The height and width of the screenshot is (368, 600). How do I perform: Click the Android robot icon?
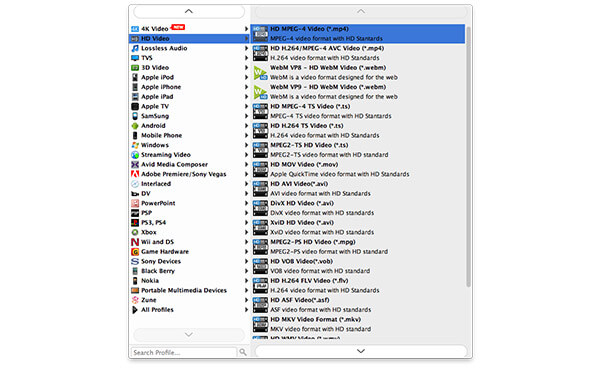click(x=135, y=125)
